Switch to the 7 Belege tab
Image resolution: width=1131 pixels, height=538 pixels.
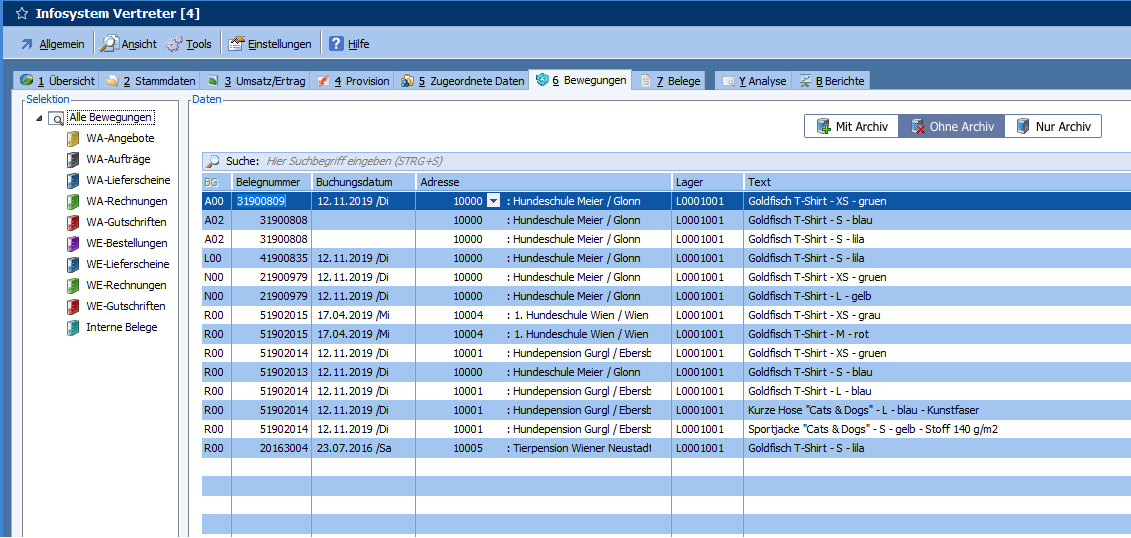click(670, 81)
